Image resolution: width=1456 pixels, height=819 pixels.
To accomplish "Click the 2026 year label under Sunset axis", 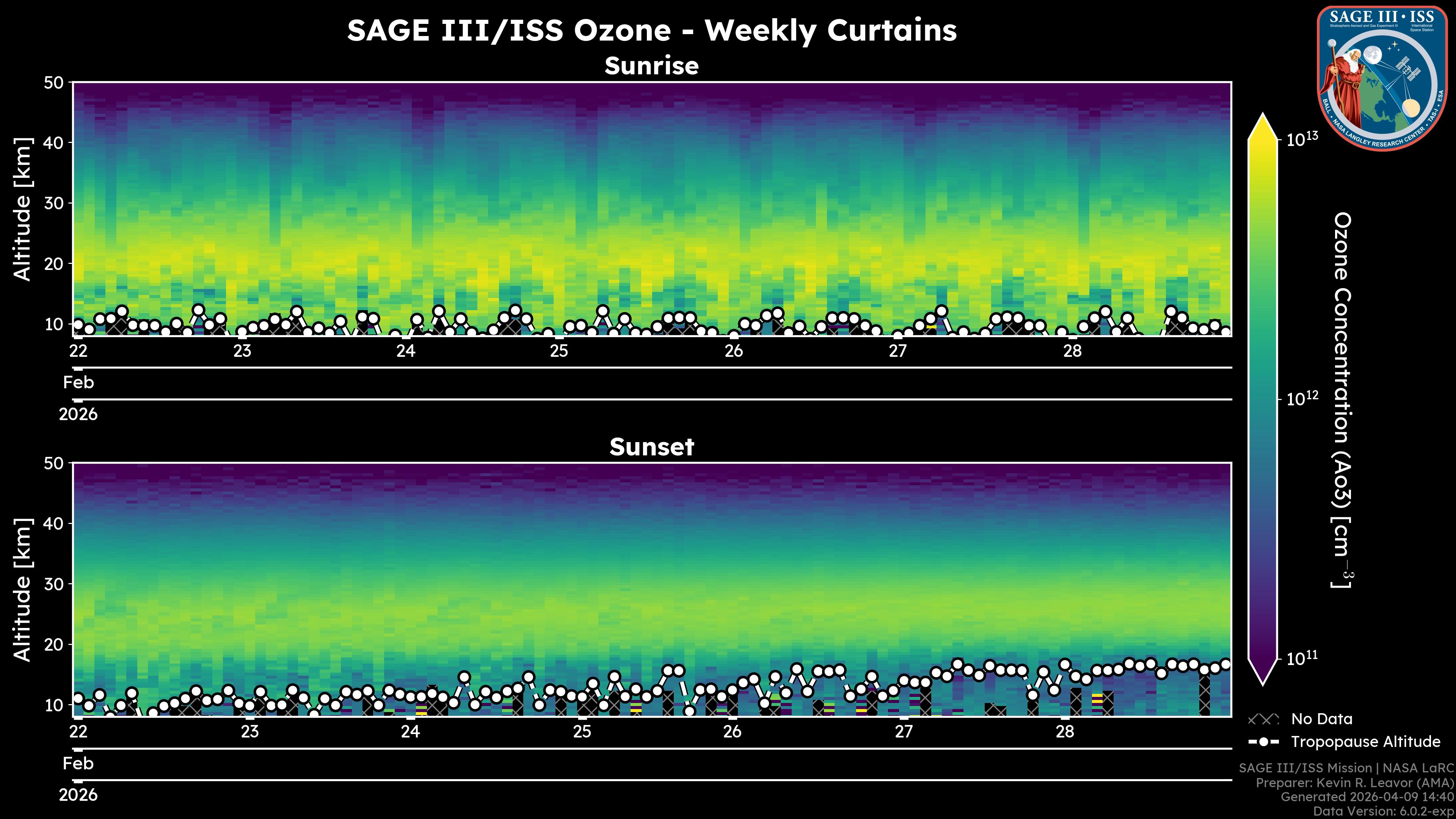I will (x=78, y=795).
